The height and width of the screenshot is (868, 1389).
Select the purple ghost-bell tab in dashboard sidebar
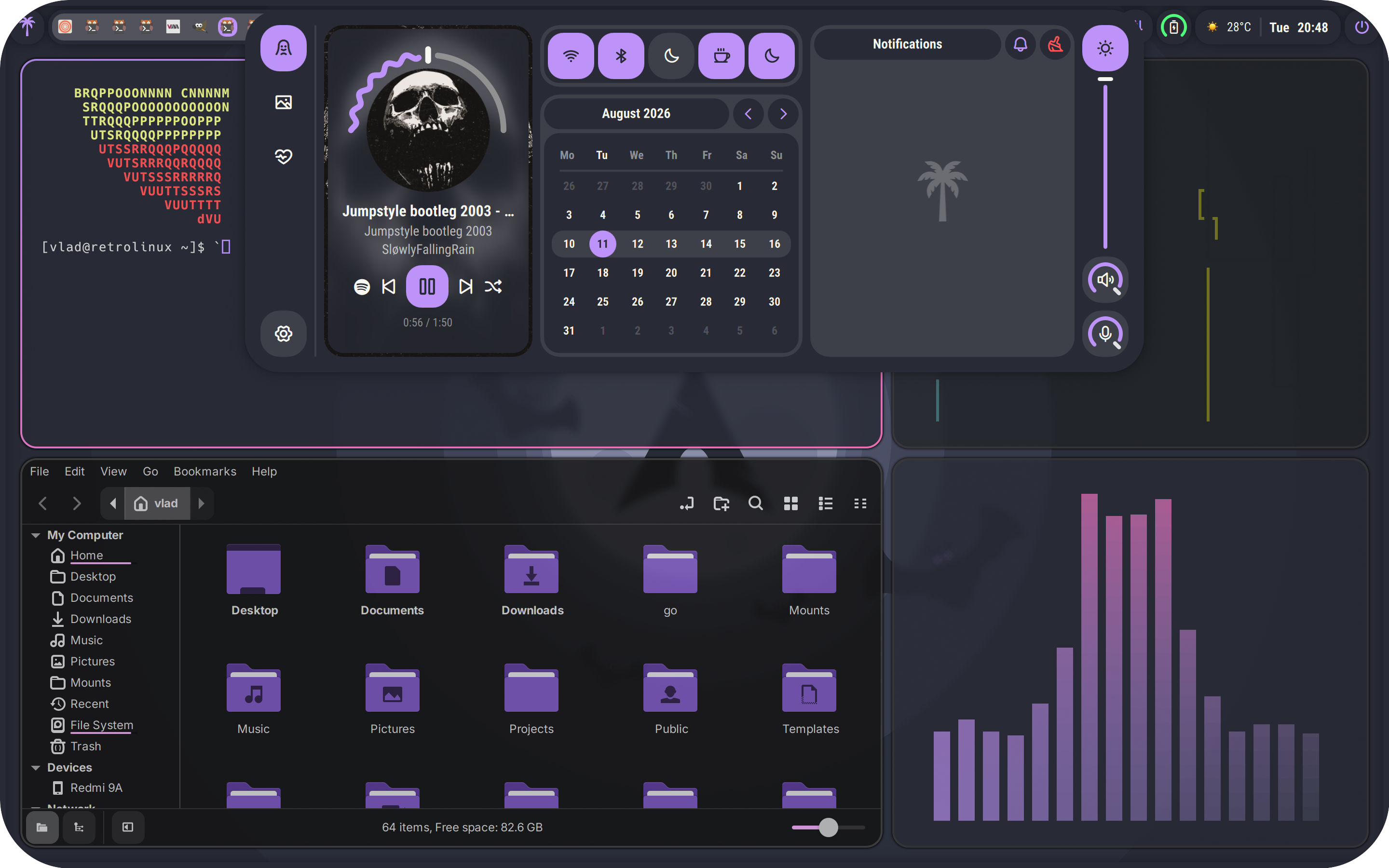(284, 48)
